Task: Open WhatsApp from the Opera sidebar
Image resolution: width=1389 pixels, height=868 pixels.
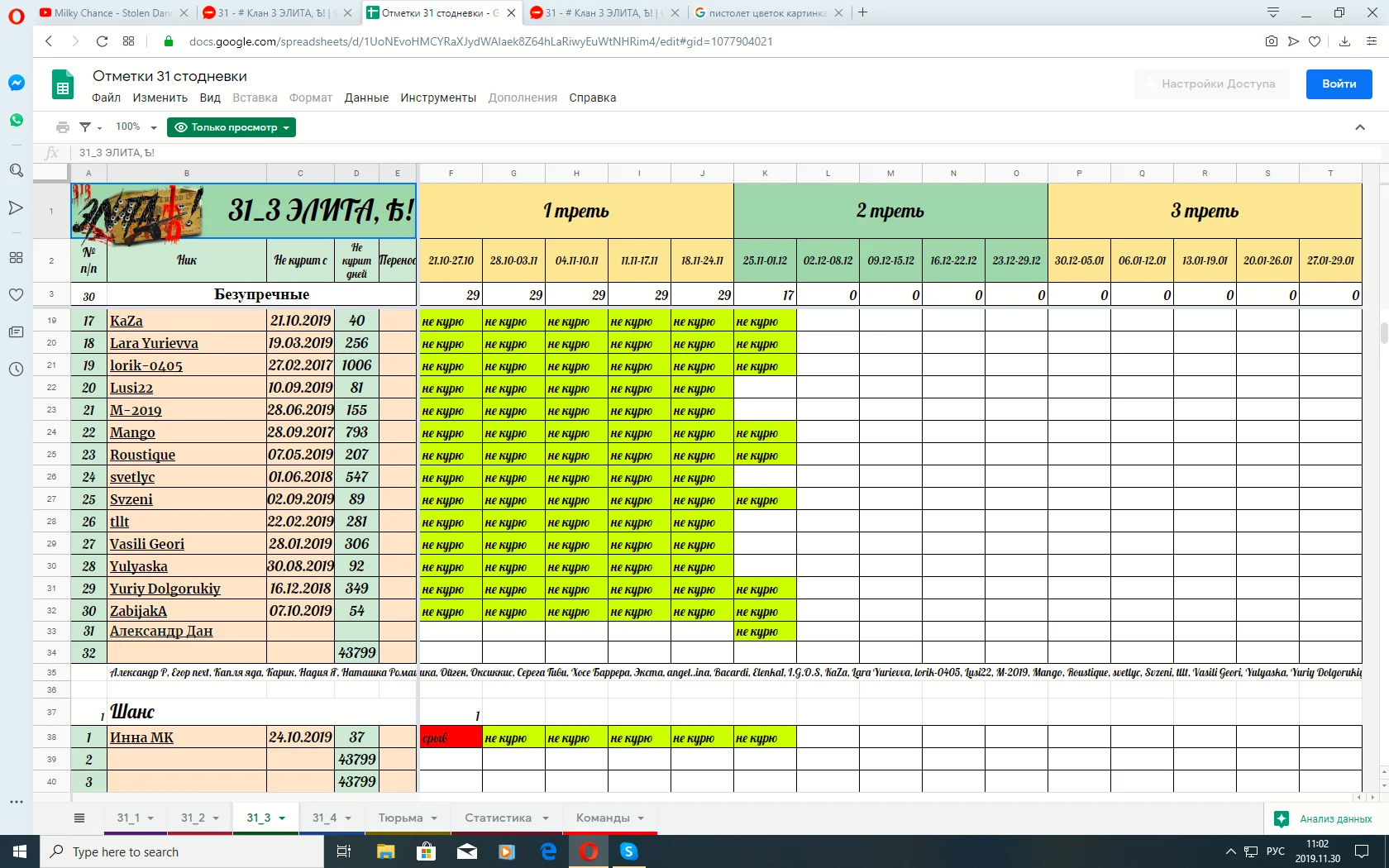Action: pos(16,119)
